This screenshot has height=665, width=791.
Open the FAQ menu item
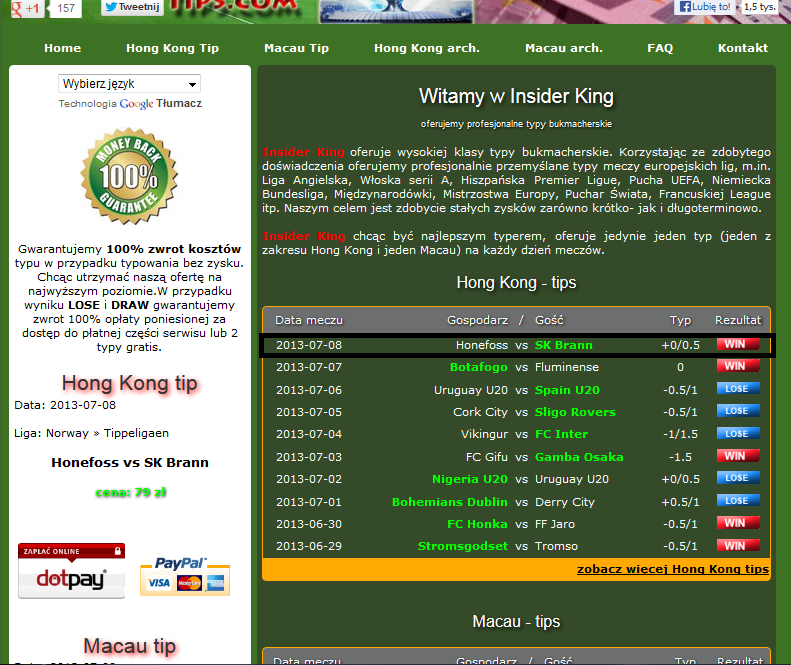pyautogui.click(x=660, y=48)
